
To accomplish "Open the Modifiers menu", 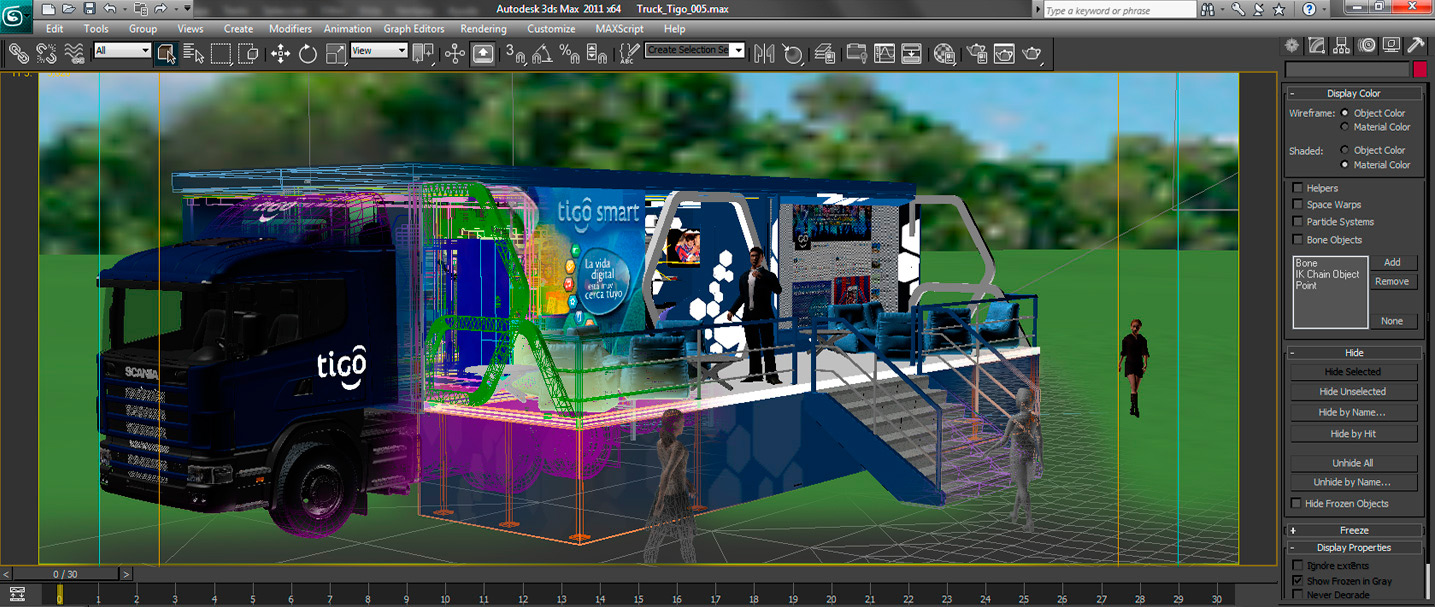I will [290, 29].
